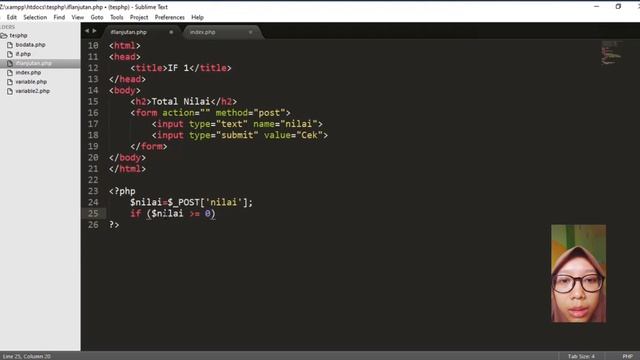Go to next tab with right arrow
Image resolution: width=640 pixels, height=360 pixels.
coord(94,31)
